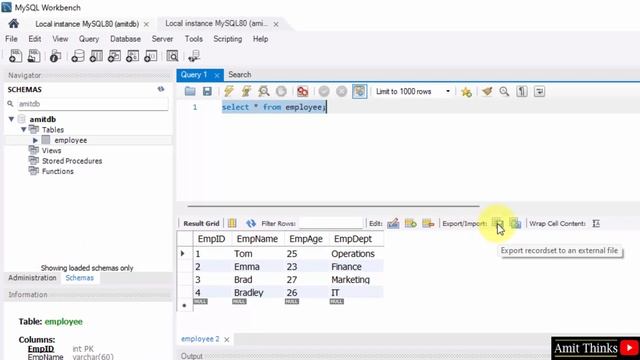
Task: Go to the Workbench home screen icon
Action: click(13, 24)
